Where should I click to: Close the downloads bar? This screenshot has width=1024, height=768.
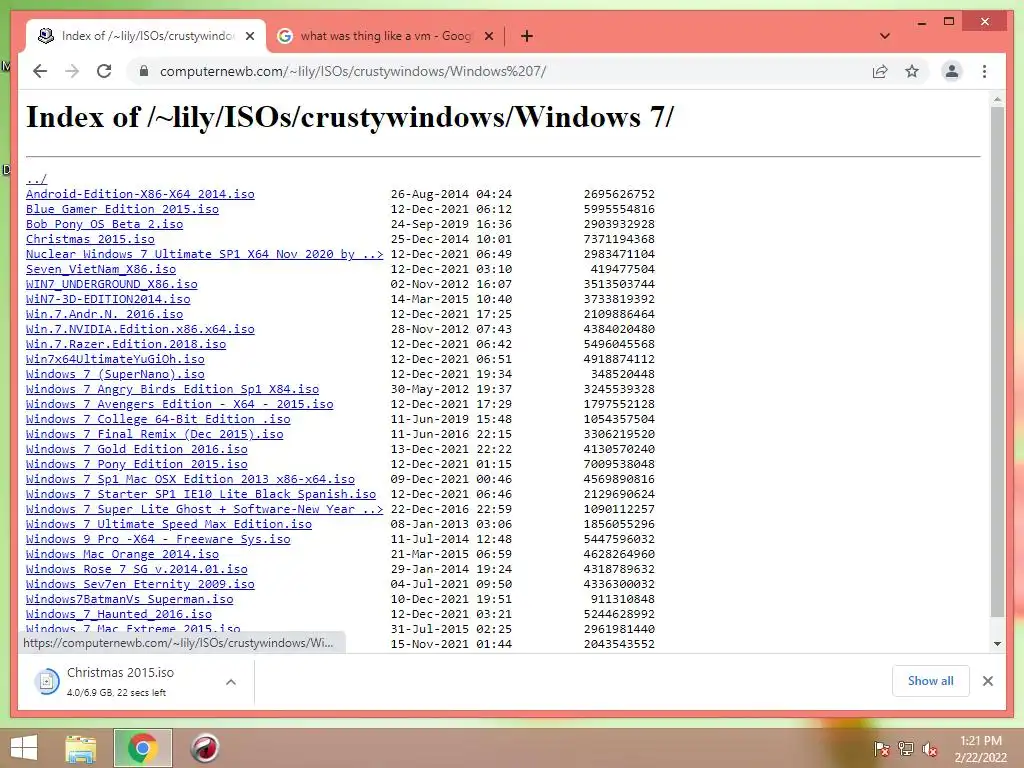987,681
